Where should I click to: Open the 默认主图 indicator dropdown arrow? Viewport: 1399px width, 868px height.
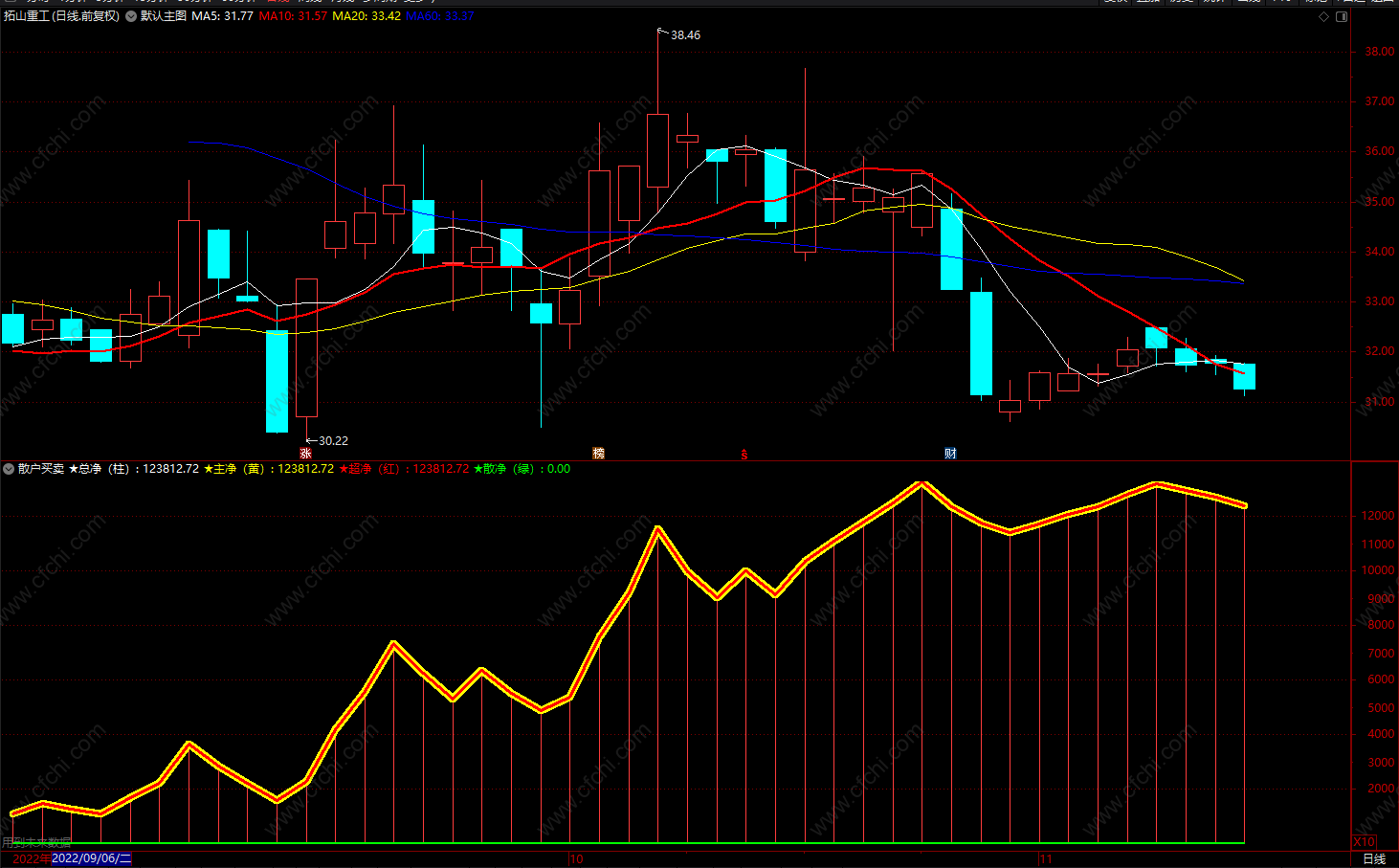coord(131,16)
